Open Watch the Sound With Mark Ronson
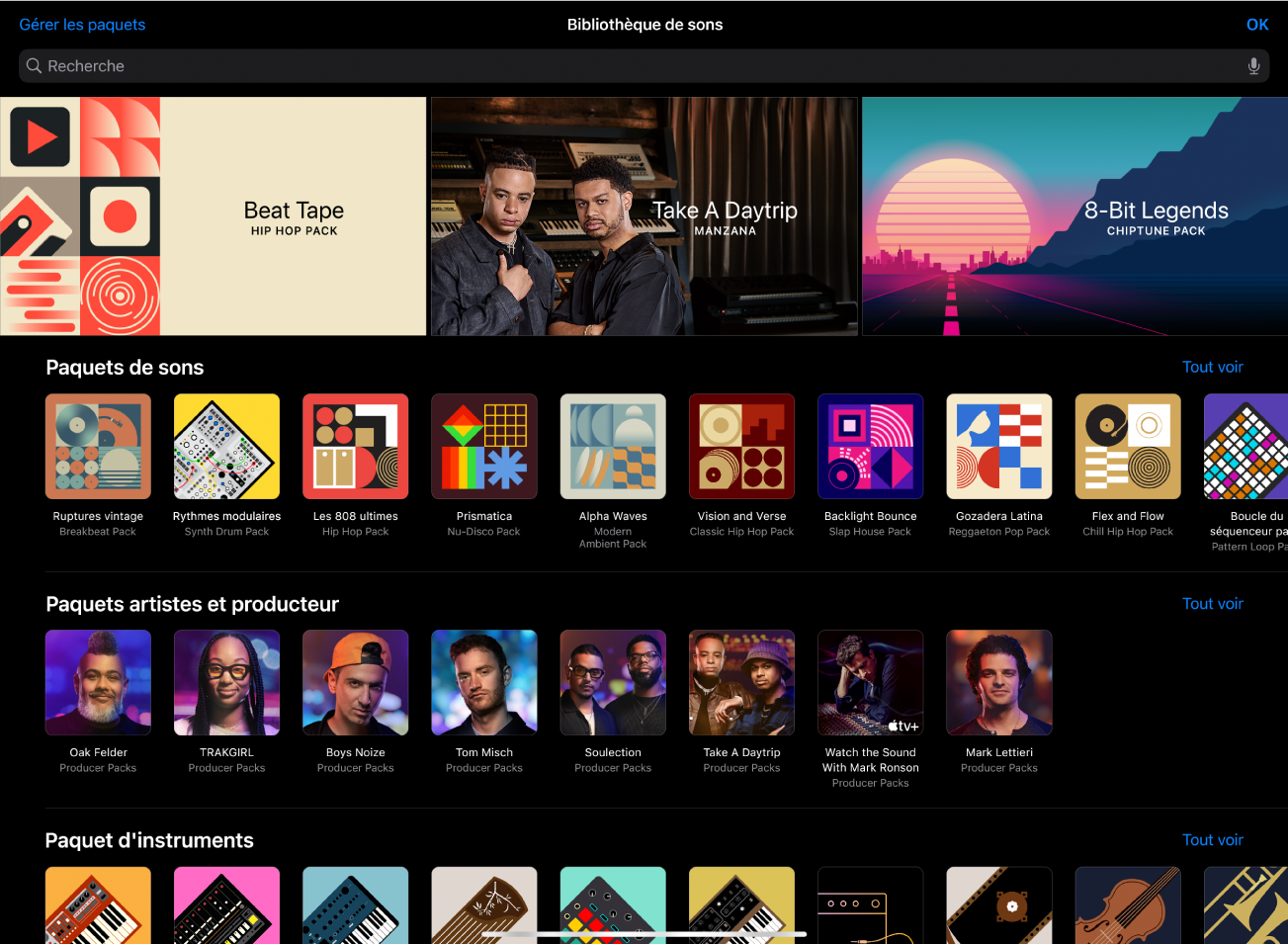The height and width of the screenshot is (944, 1288). 871,683
